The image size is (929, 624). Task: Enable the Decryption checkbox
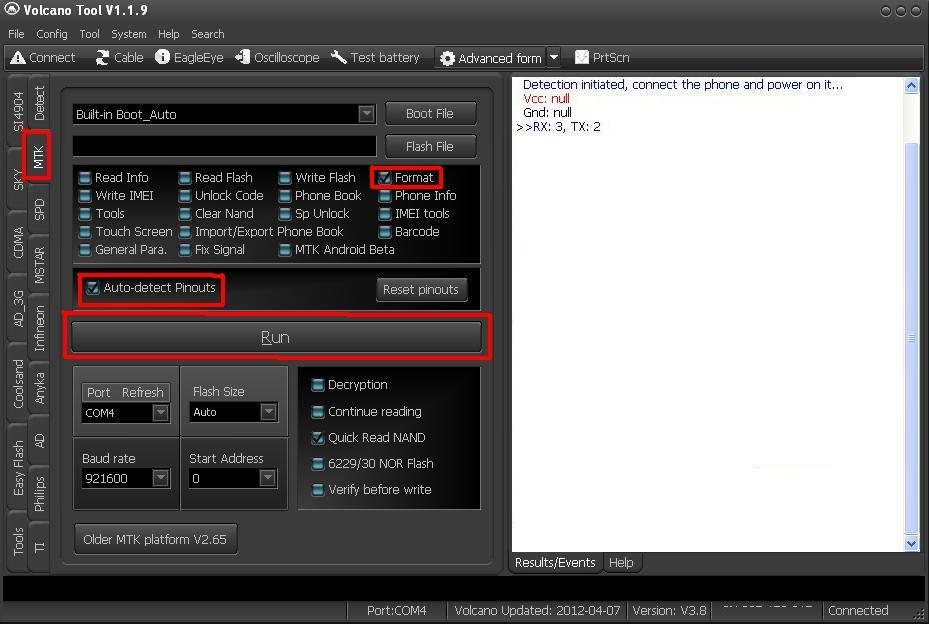[x=318, y=385]
